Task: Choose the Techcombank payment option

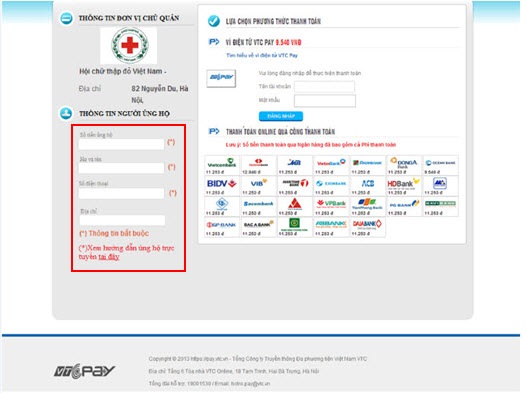Action: [258, 165]
